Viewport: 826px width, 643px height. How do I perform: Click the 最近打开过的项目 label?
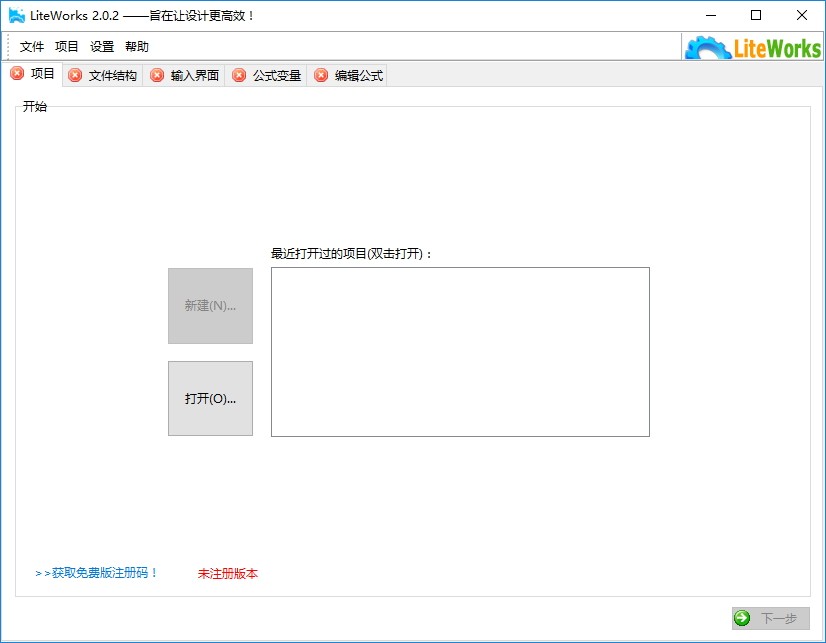(x=351, y=254)
